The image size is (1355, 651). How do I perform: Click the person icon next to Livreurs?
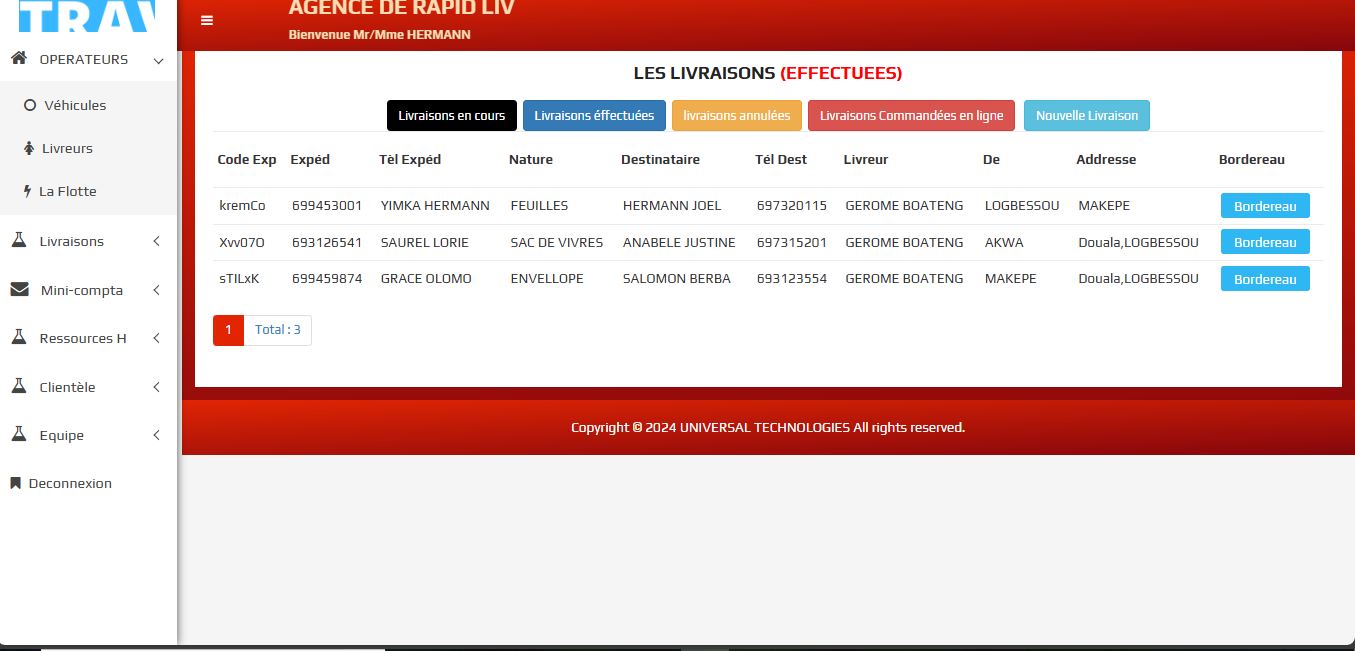(29, 148)
